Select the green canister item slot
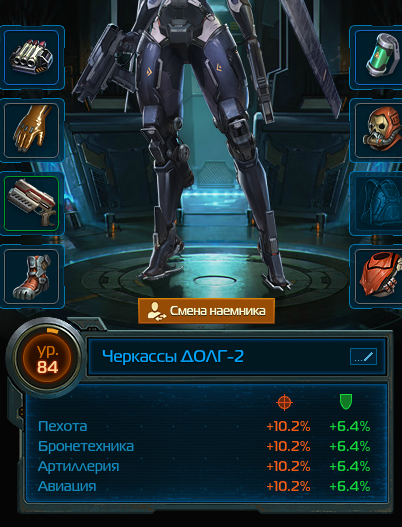Image resolution: width=402 pixels, height=527 pixels. pyautogui.click(x=378, y=57)
